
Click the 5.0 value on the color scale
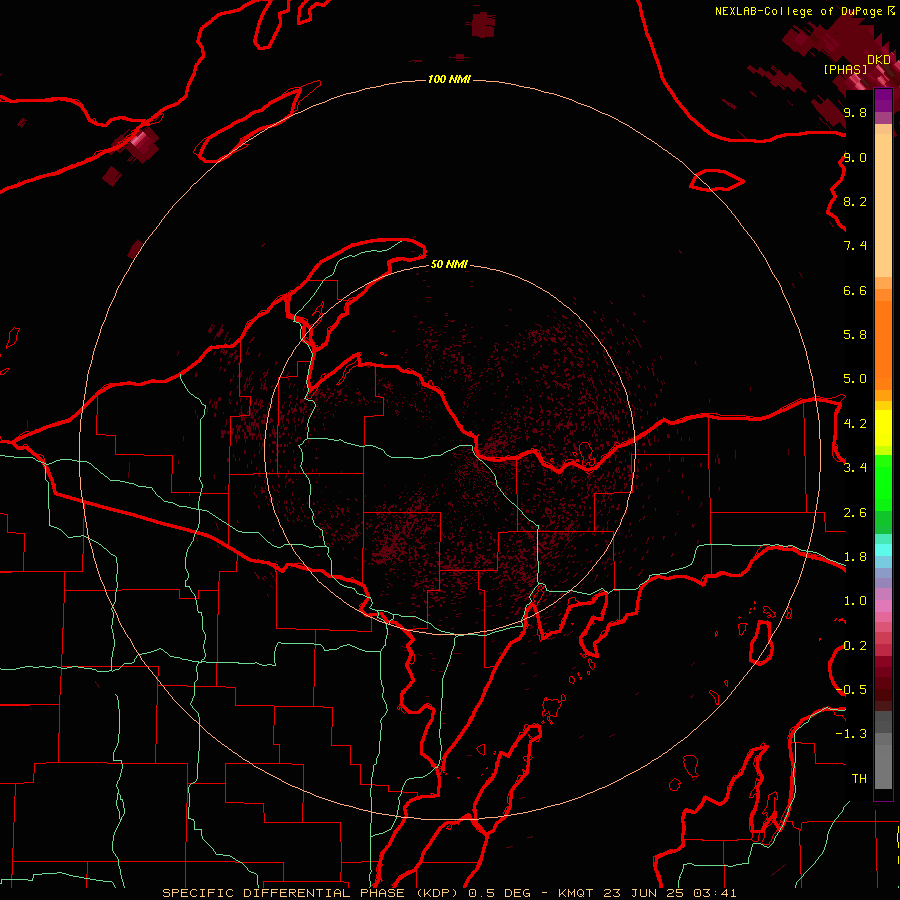tap(855, 379)
